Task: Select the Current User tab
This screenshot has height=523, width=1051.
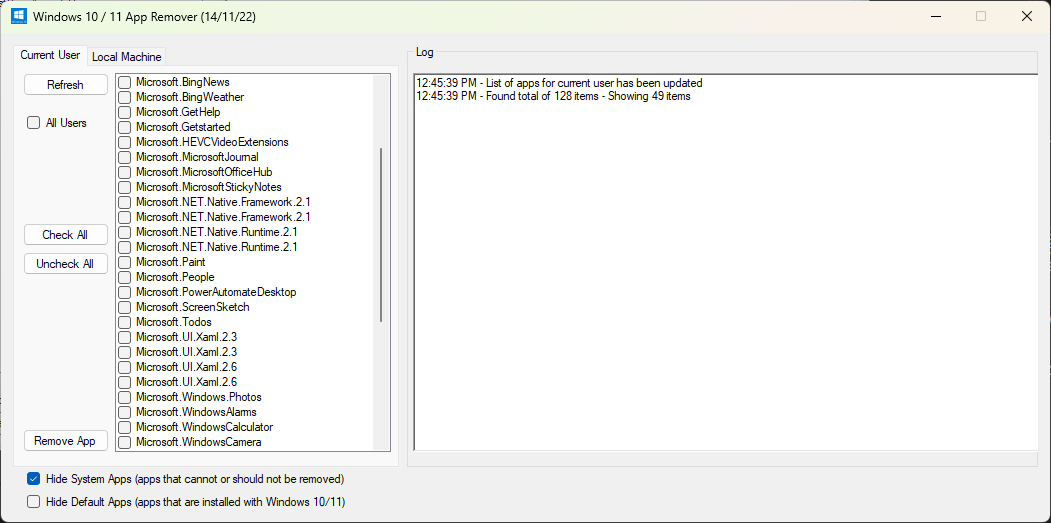Action: click(50, 56)
